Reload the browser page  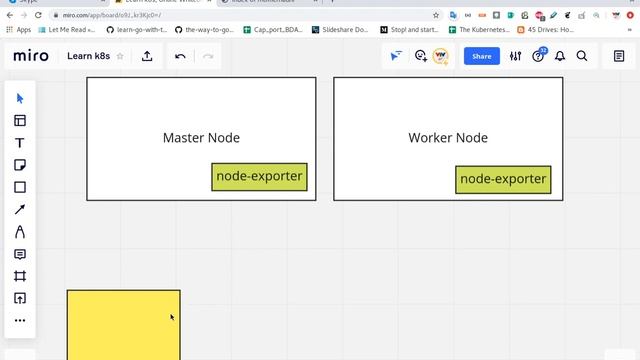[x=38, y=15]
